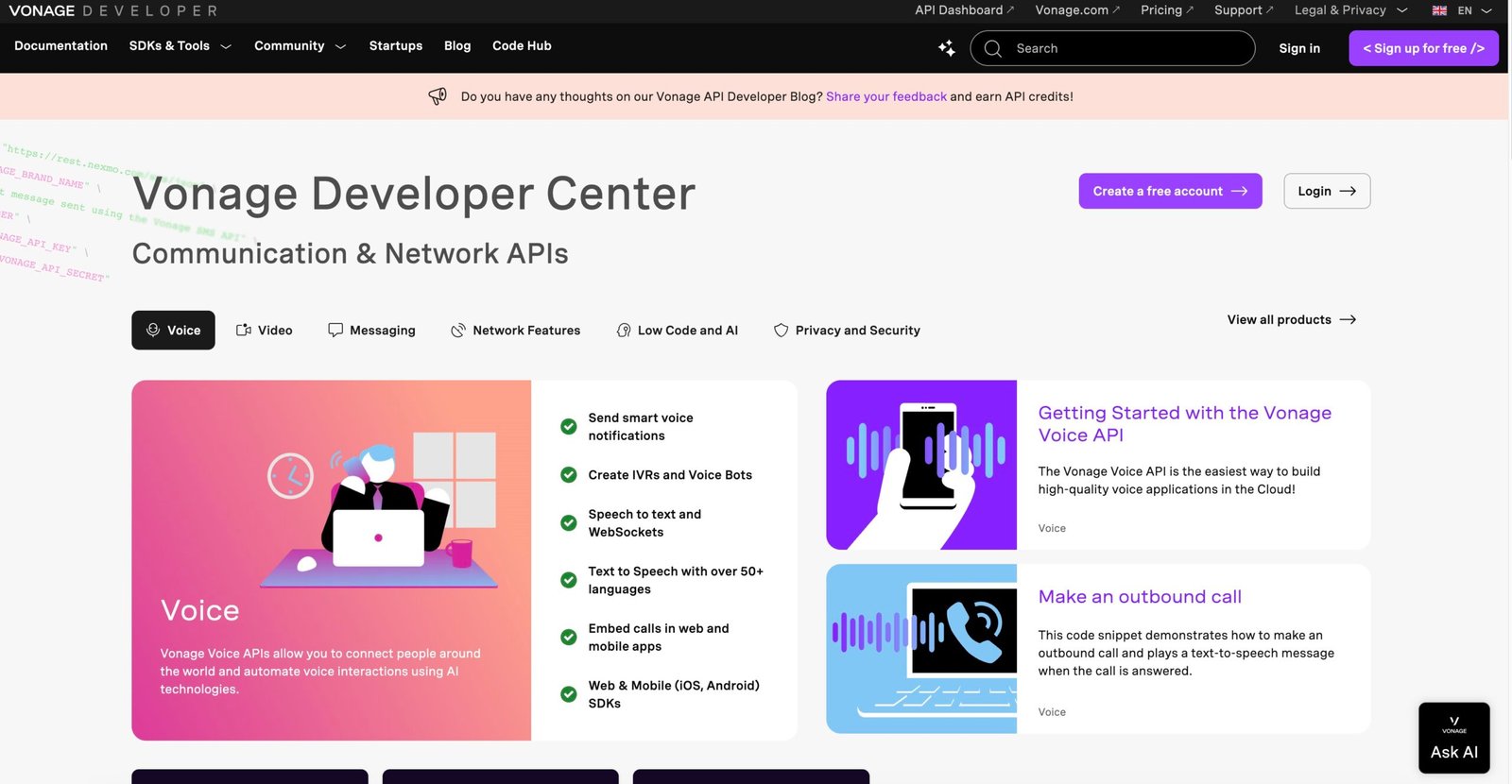This screenshot has width=1512, height=784.
Task: Expand the SDKs & Tools dropdown
Action: (x=180, y=46)
